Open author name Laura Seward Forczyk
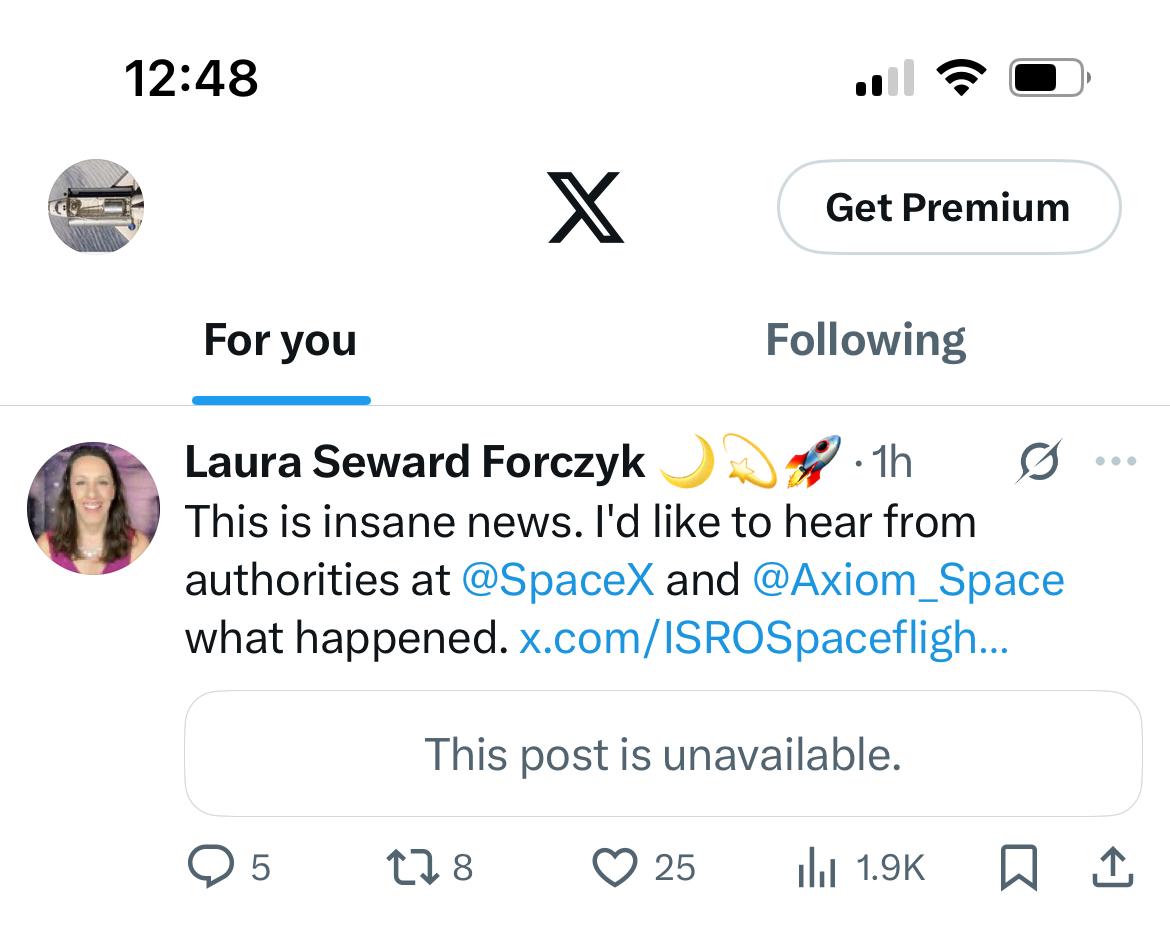The width and height of the screenshot is (1170, 929). pyautogui.click(x=415, y=462)
